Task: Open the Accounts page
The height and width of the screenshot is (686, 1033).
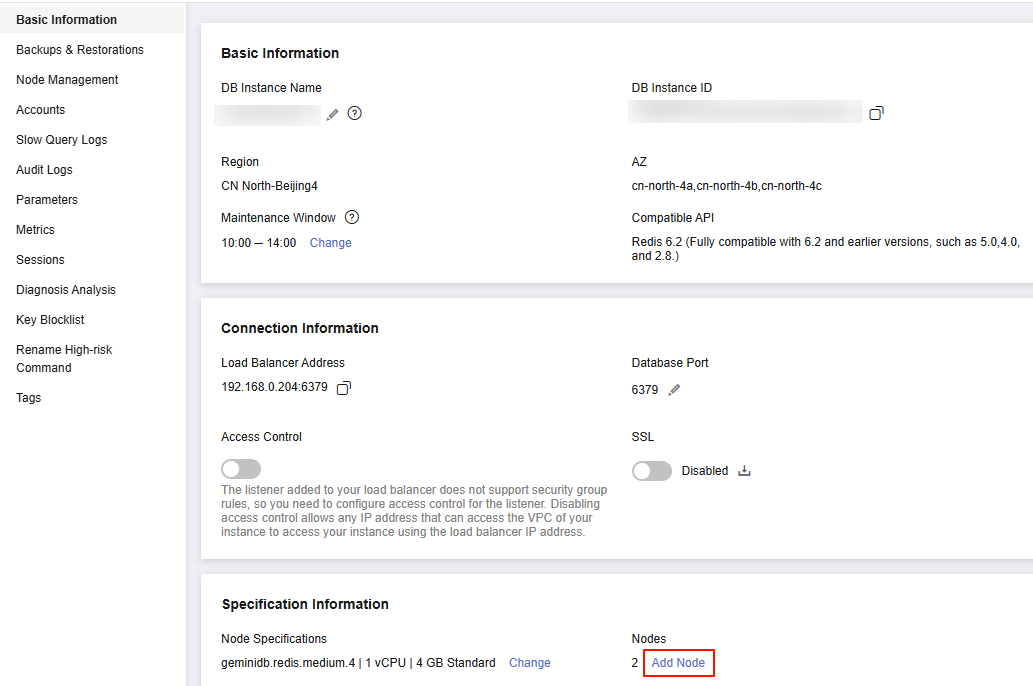Action: (x=41, y=110)
